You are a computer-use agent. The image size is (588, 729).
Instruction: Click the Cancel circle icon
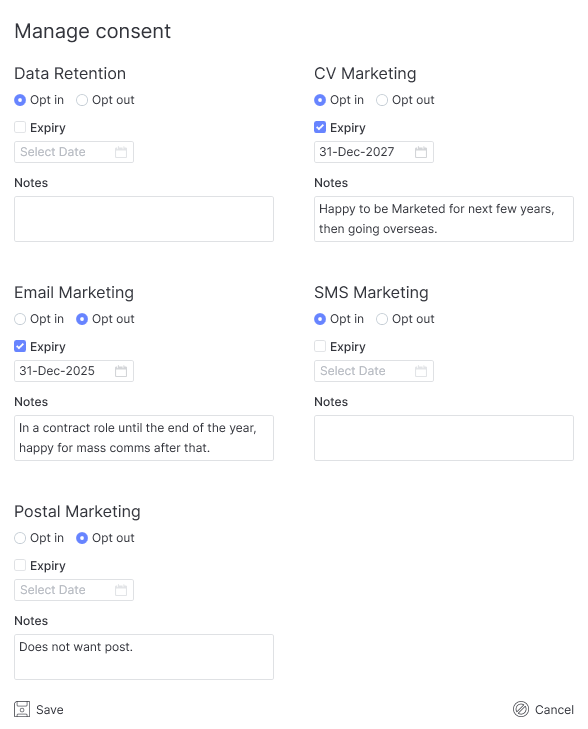click(x=521, y=709)
